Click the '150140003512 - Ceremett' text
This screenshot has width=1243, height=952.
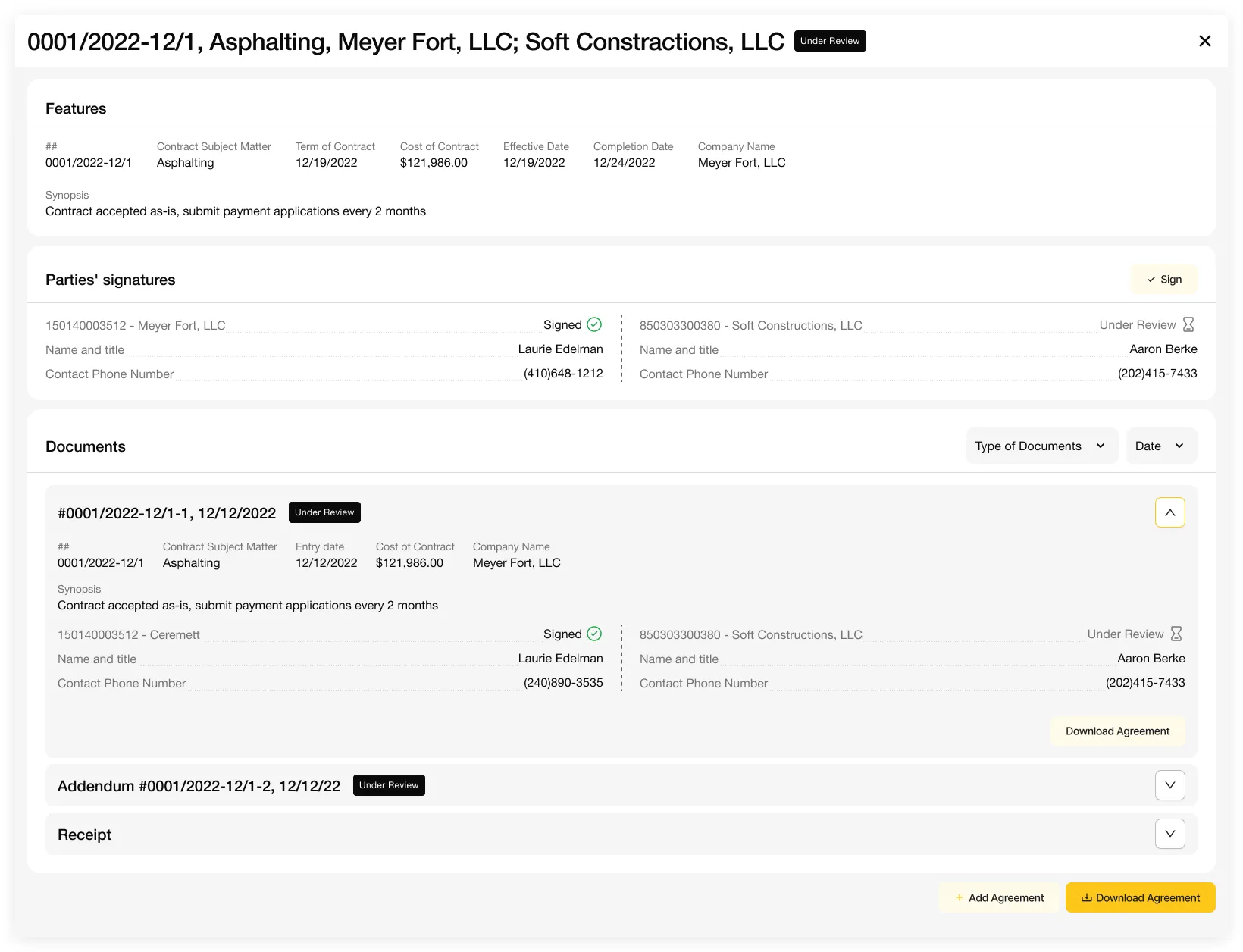coord(129,634)
